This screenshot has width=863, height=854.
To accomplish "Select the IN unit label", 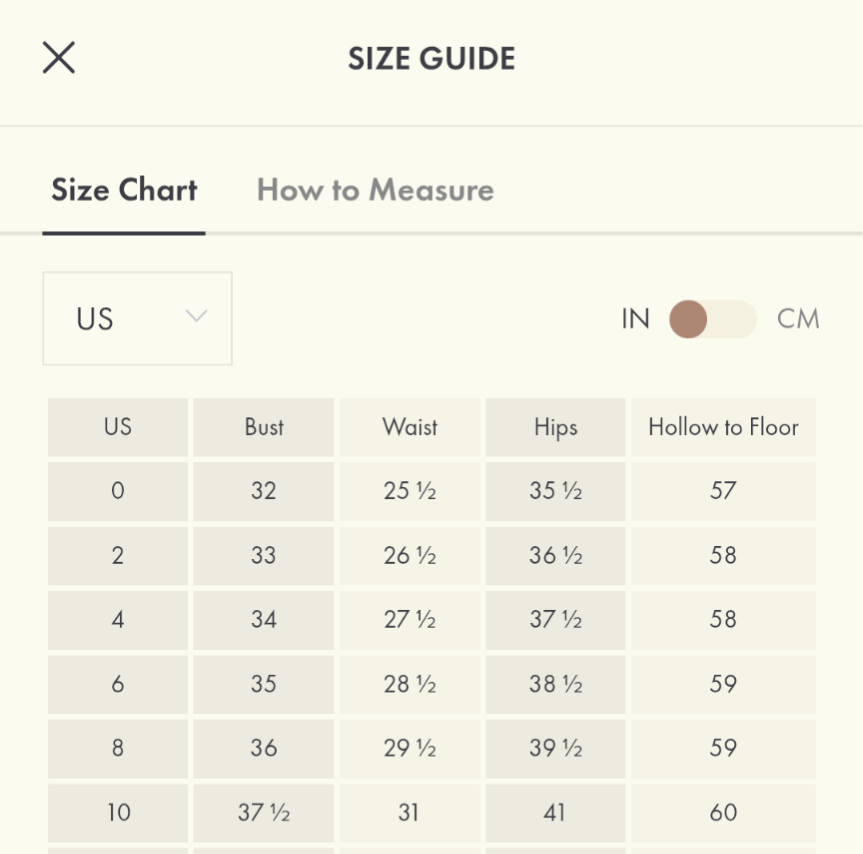I will (x=635, y=320).
